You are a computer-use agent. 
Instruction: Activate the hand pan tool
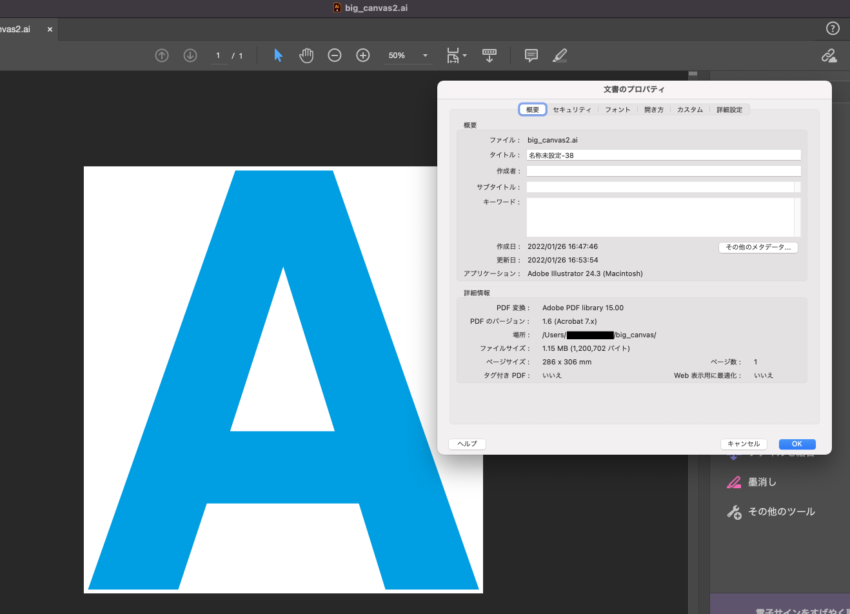(x=306, y=56)
